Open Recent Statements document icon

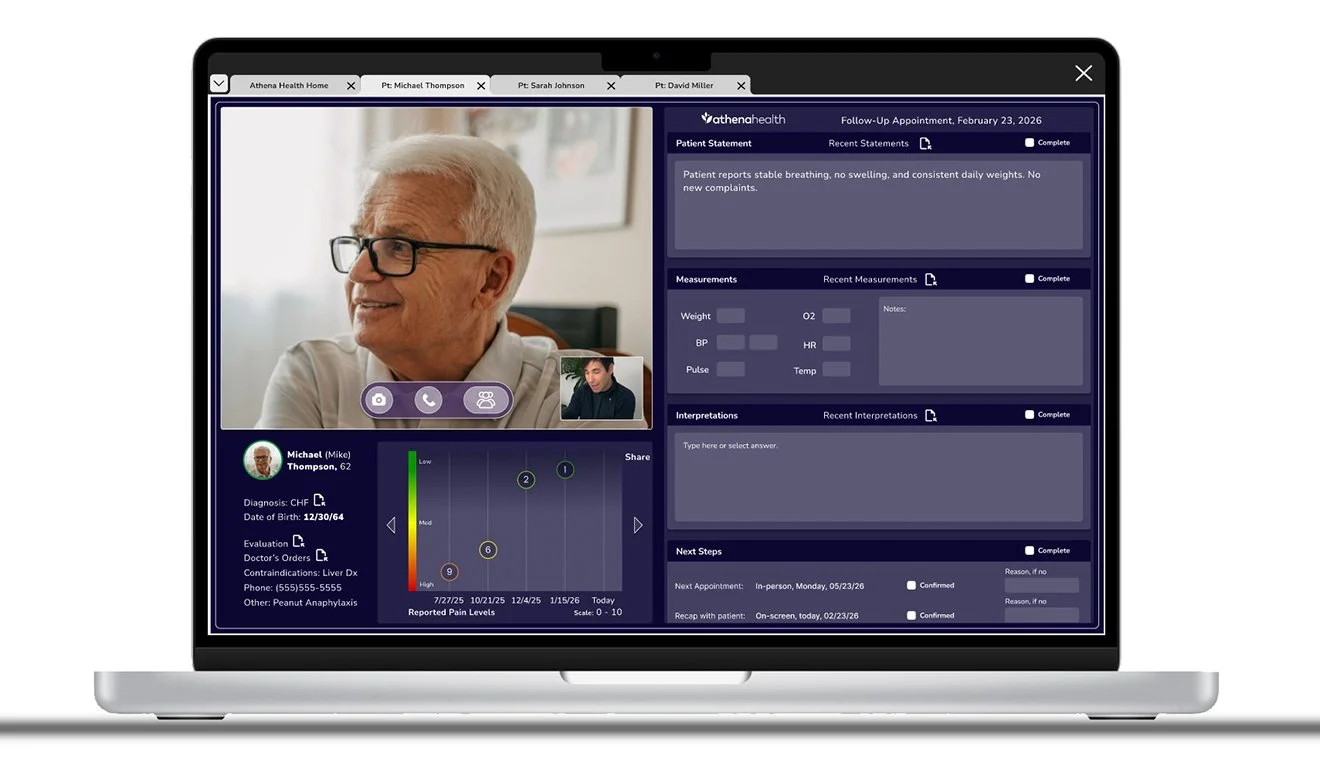coord(925,143)
